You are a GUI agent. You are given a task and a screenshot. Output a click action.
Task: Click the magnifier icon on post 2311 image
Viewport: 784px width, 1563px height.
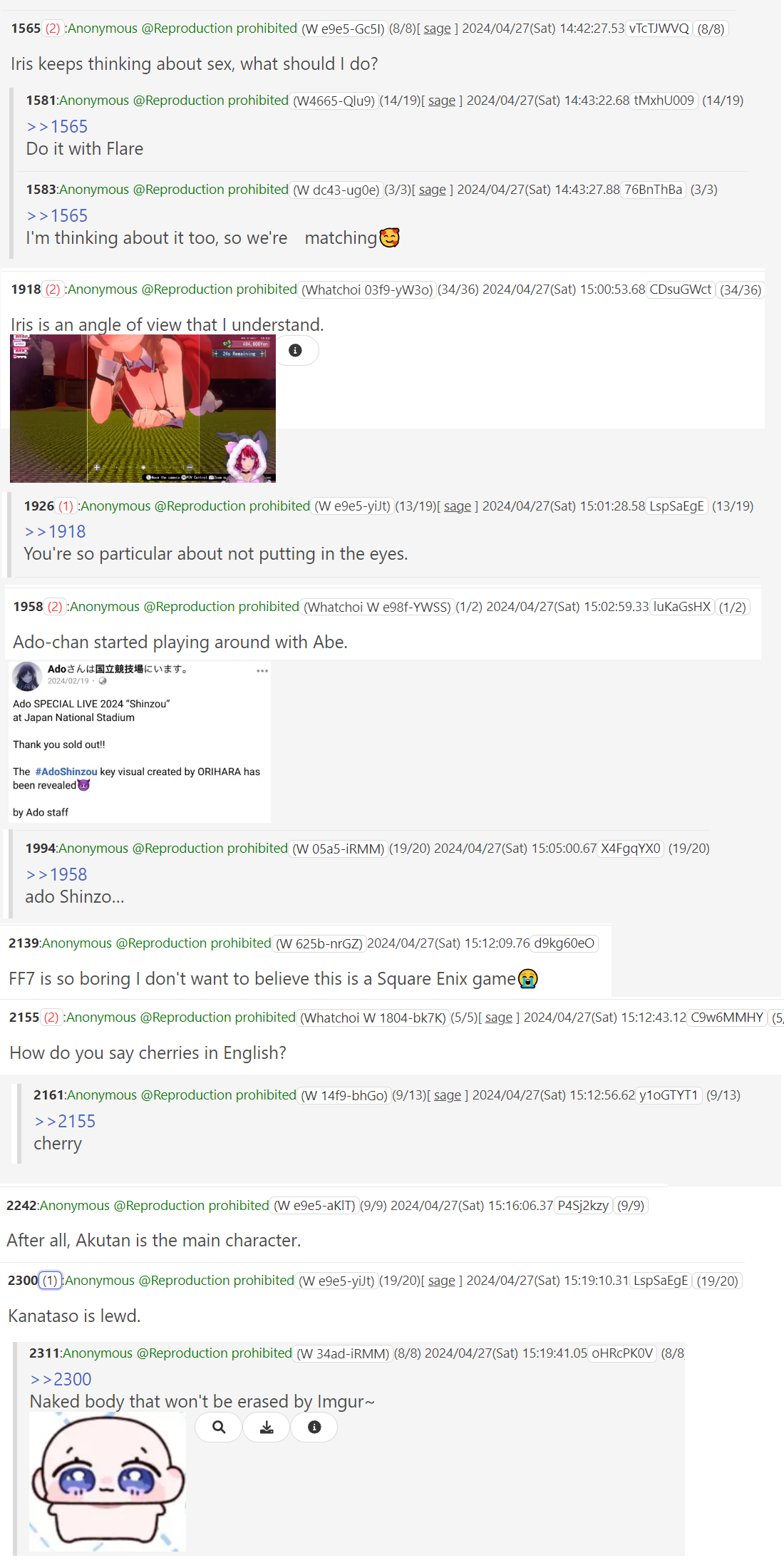219,1427
